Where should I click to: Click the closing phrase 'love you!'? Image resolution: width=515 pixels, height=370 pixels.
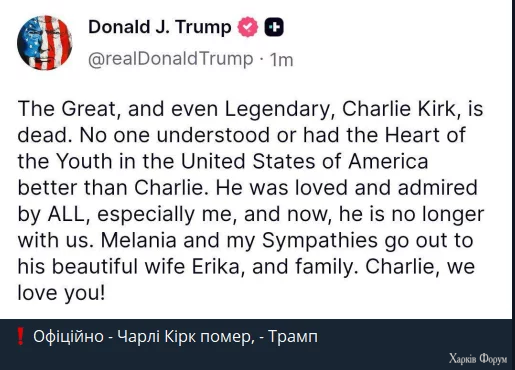click(x=61, y=294)
